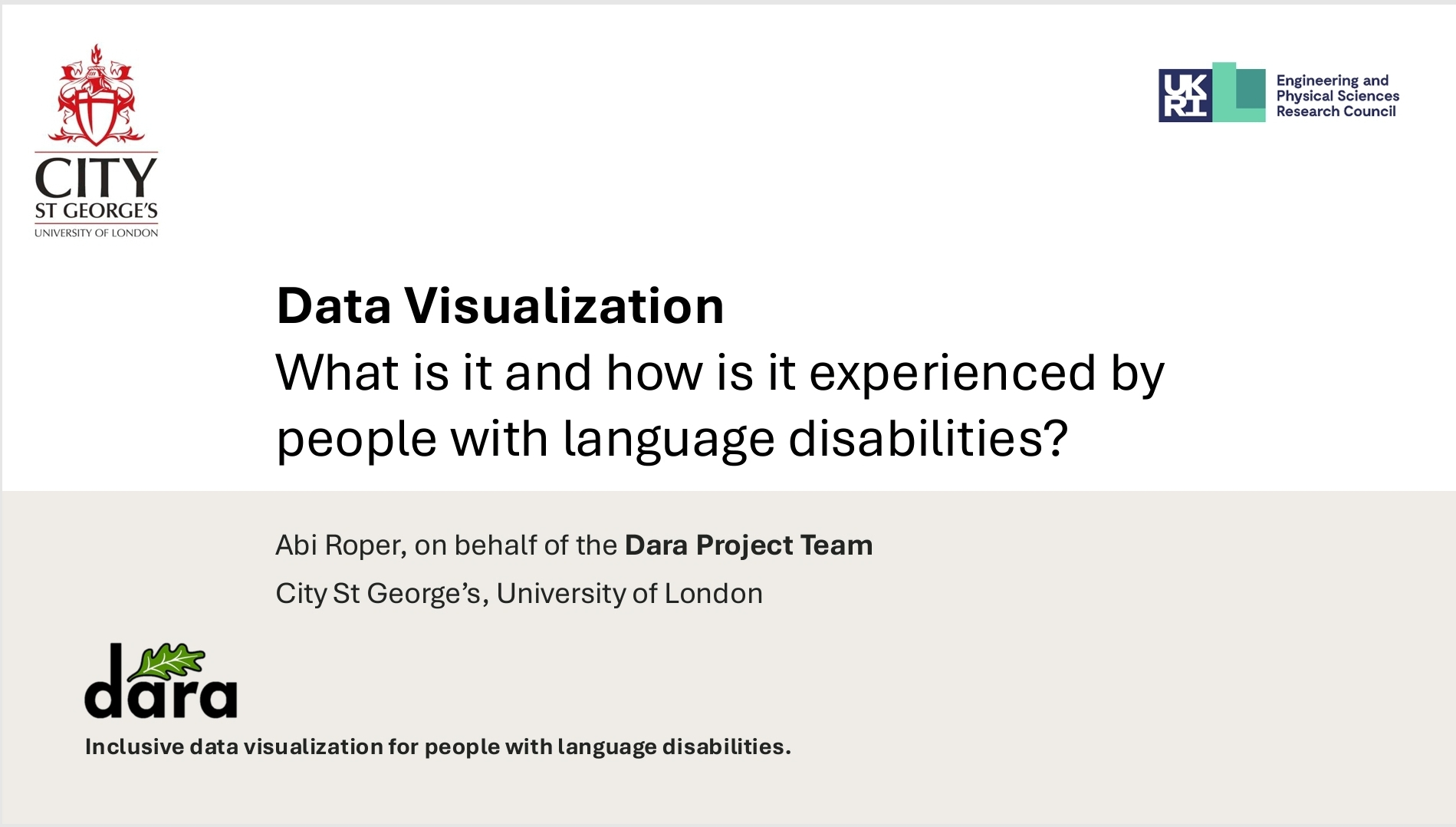
Task: Select the 'Physical Sciences' text line
Action: [x=1337, y=96]
